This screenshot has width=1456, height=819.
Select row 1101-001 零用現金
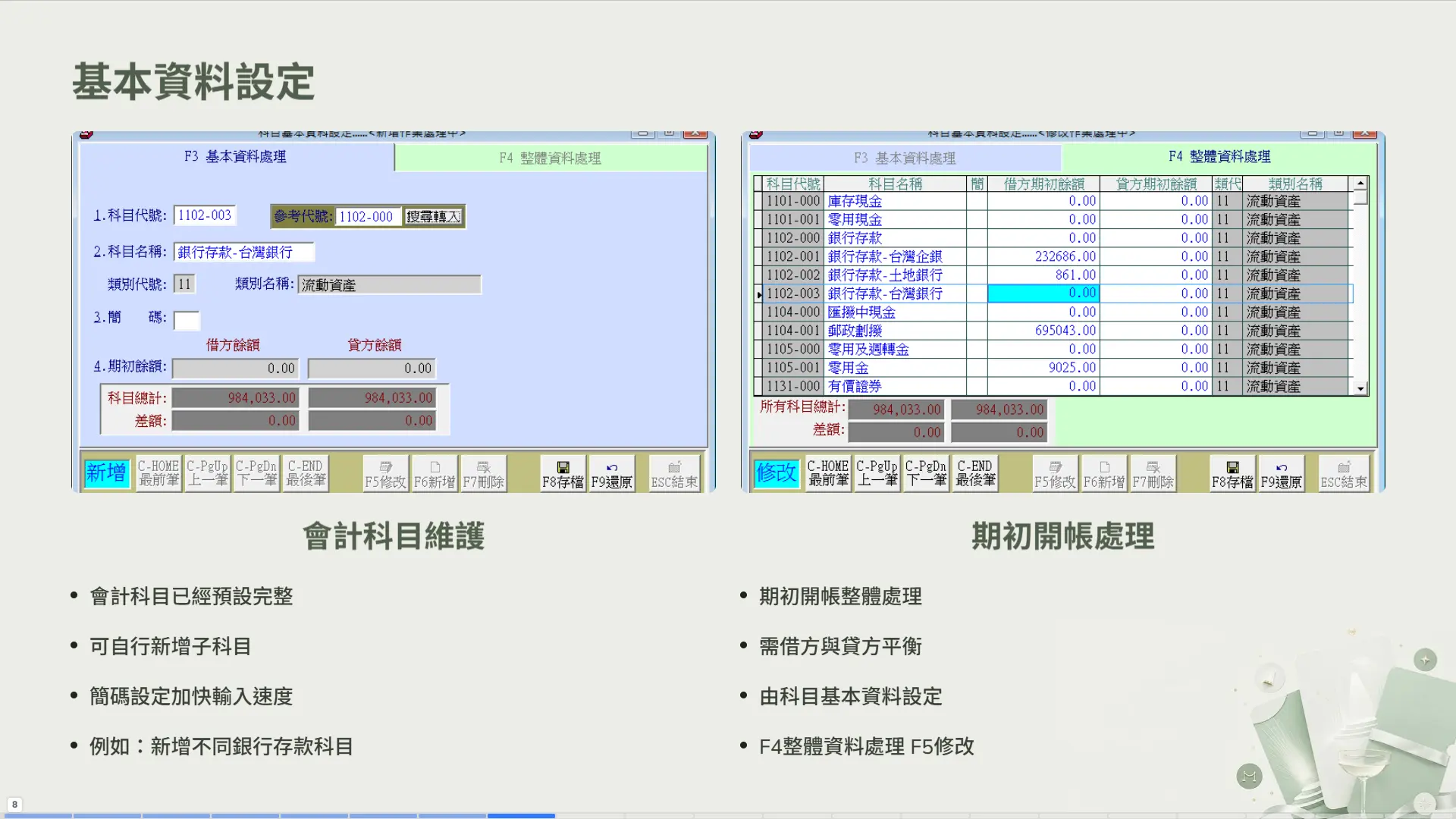pos(1053,220)
